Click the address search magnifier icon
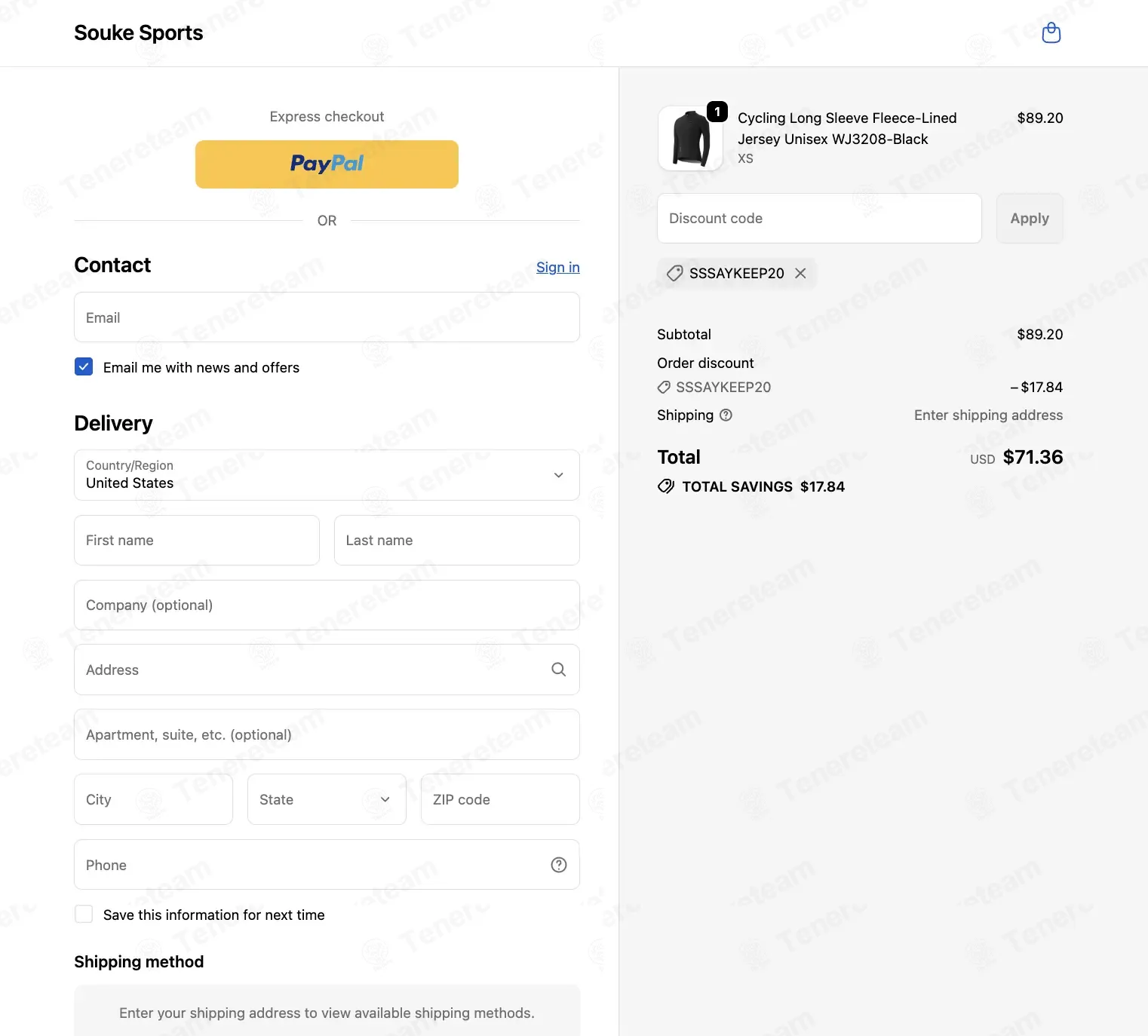 tap(558, 670)
